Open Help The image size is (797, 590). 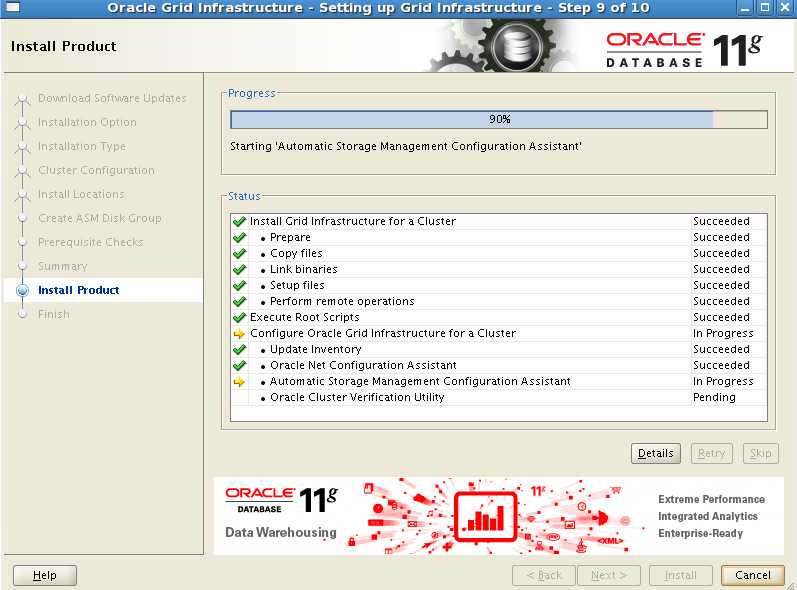(45, 575)
